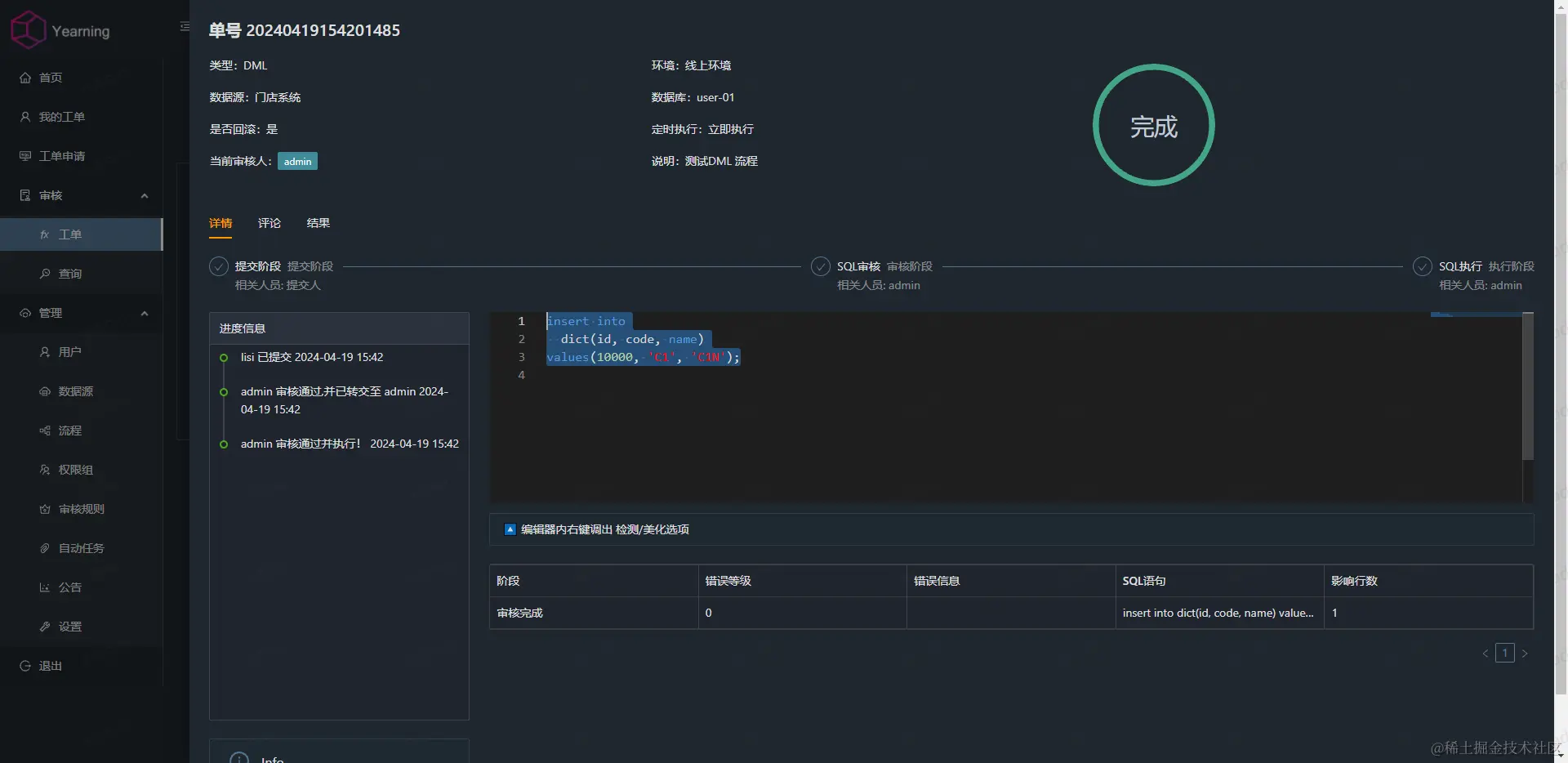Click the icon beside 审核规则
1568x763 pixels.
[45, 509]
